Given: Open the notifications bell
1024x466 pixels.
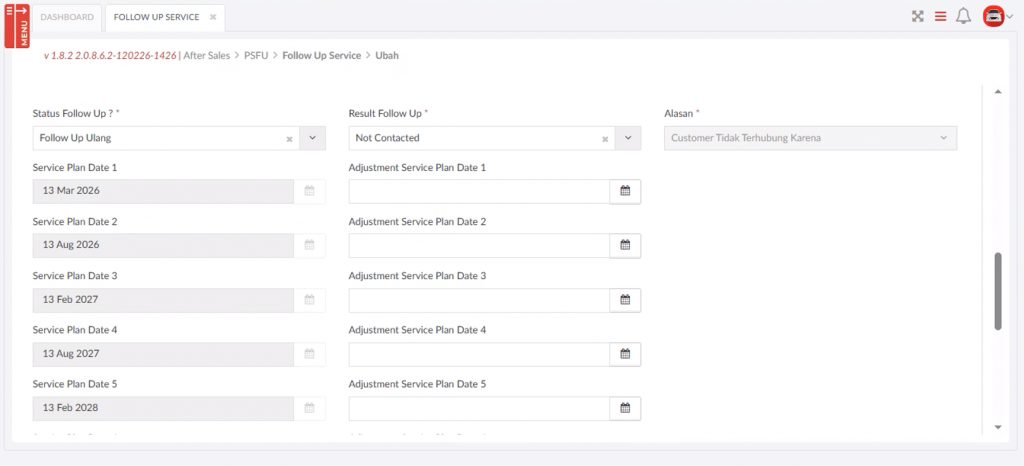Looking at the screenshot, I should [963, 16].
